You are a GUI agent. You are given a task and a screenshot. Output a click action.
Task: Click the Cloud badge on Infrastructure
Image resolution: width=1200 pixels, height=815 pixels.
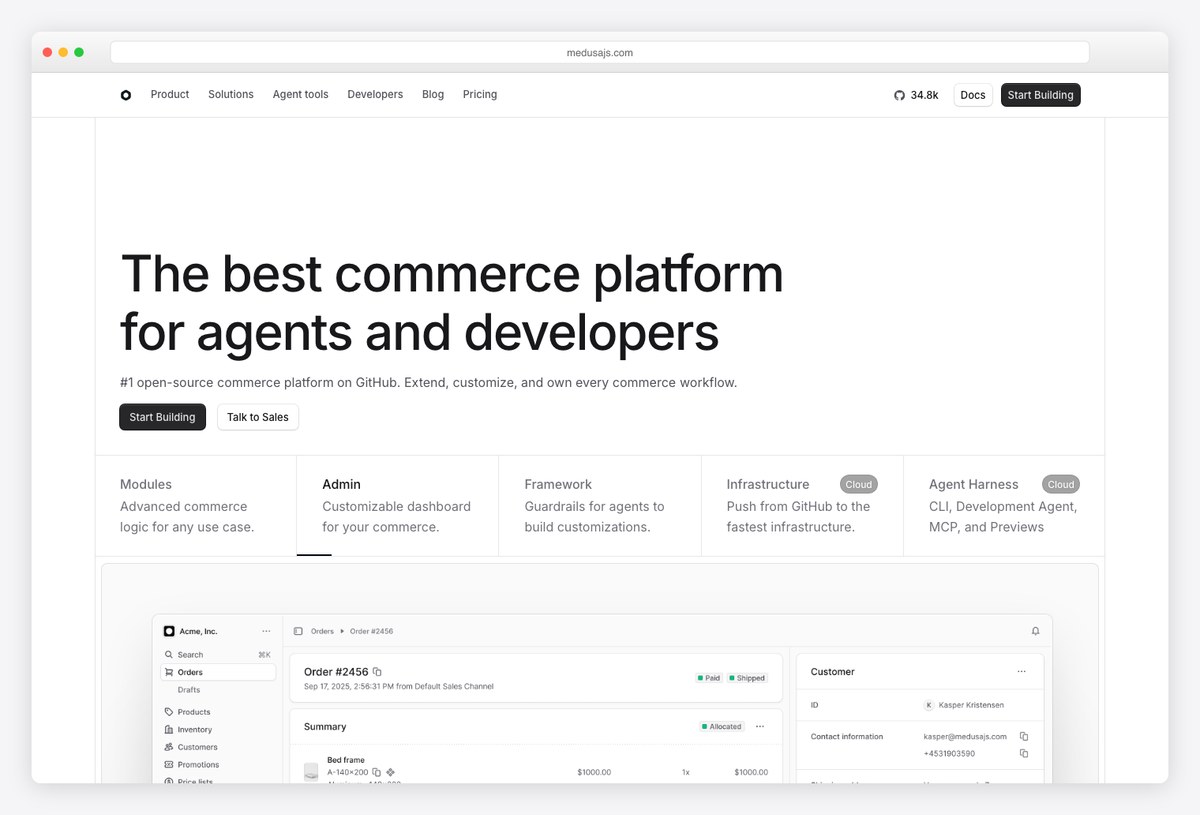pyautogui.click(x=859, y=484)
